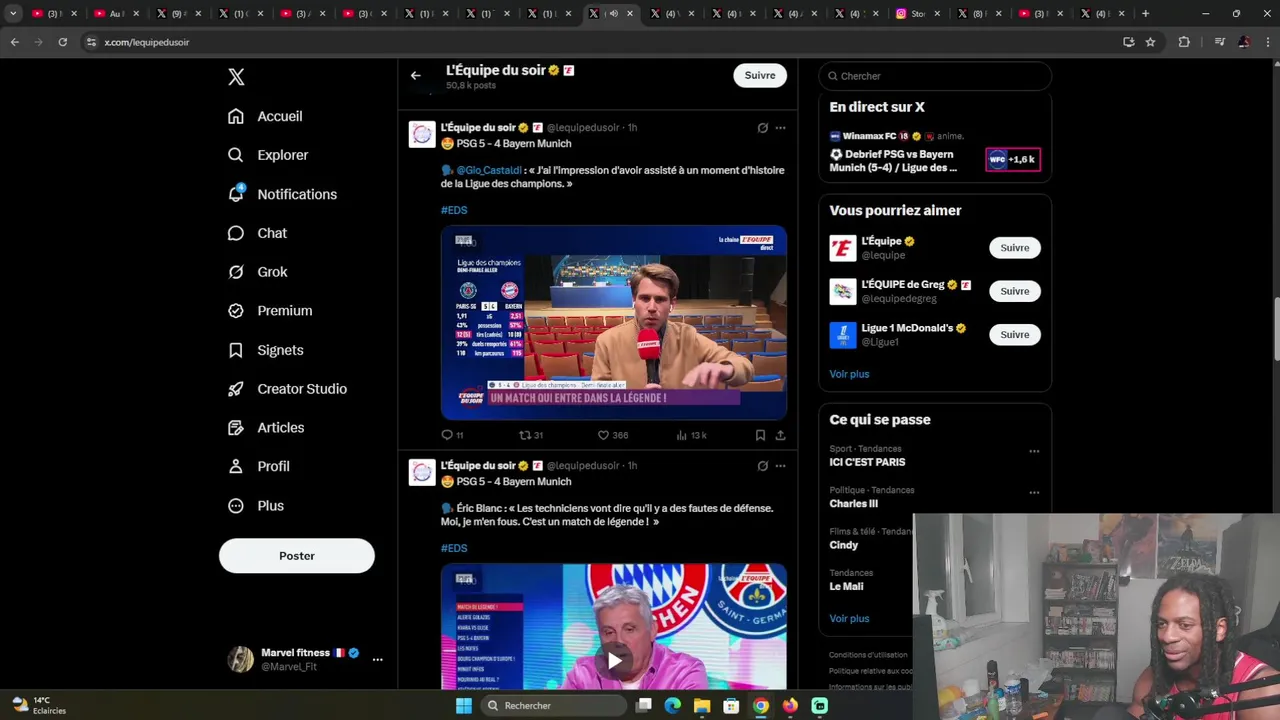The width and height of the screenshot is (1280, 720).
Task: Reply to tweet with 11 comments
Action: click(452, 435)
